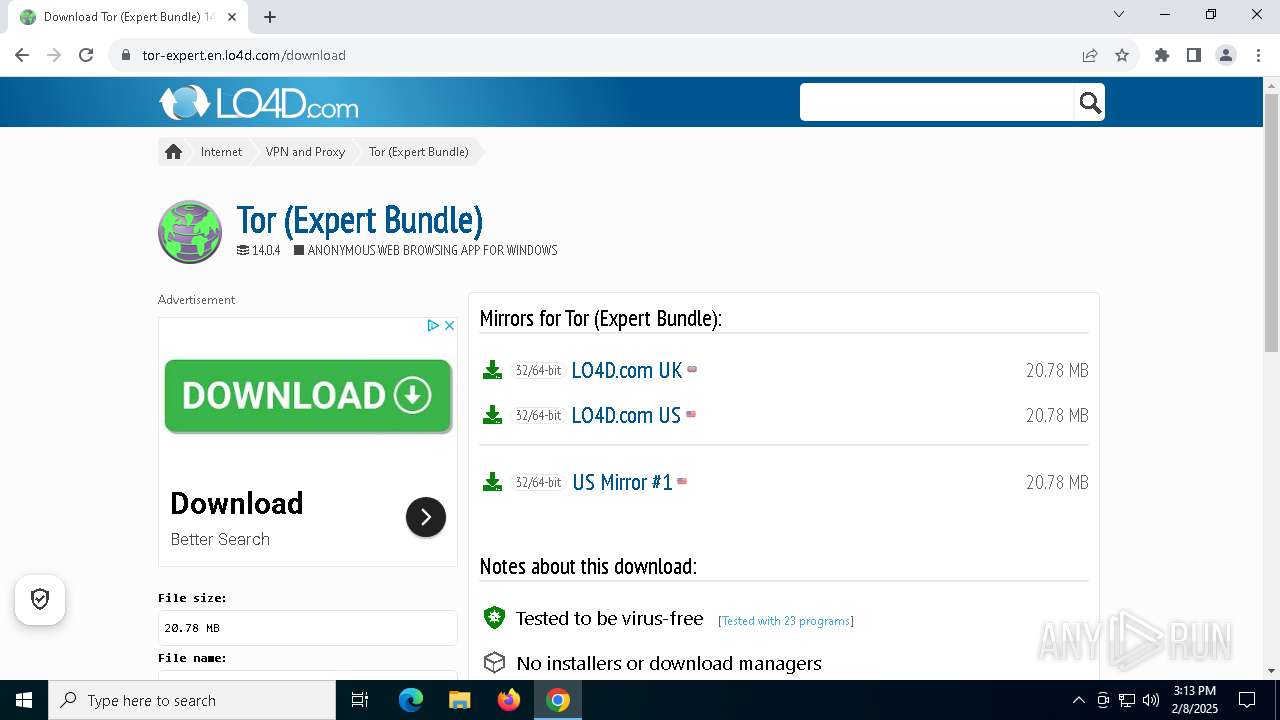Click the LO4D.com logo
Screen dimensions: 1280x720
pyautogui.click(x=258, y=102)
